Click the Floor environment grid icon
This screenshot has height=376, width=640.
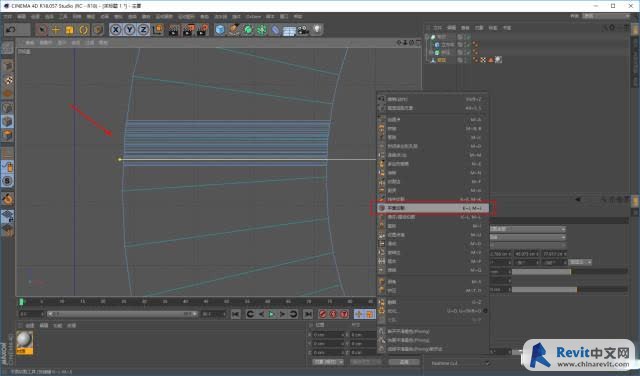click(289, 31)
